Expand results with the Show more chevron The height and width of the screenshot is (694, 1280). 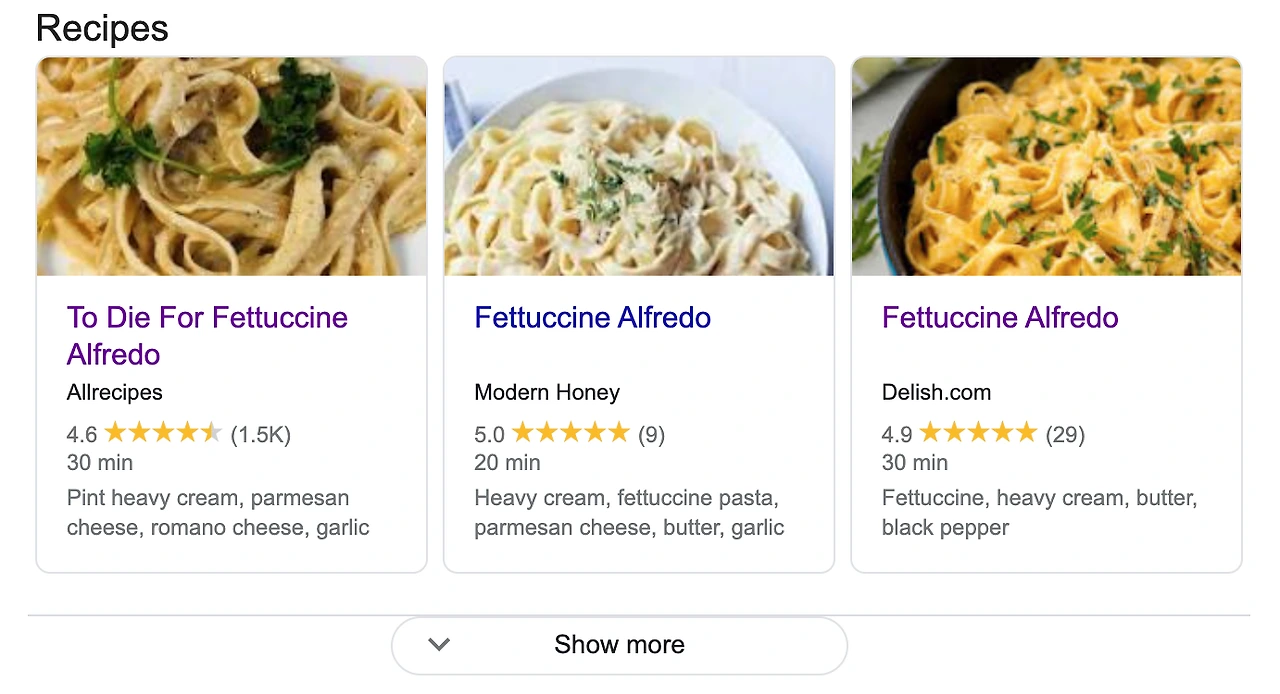439,645
